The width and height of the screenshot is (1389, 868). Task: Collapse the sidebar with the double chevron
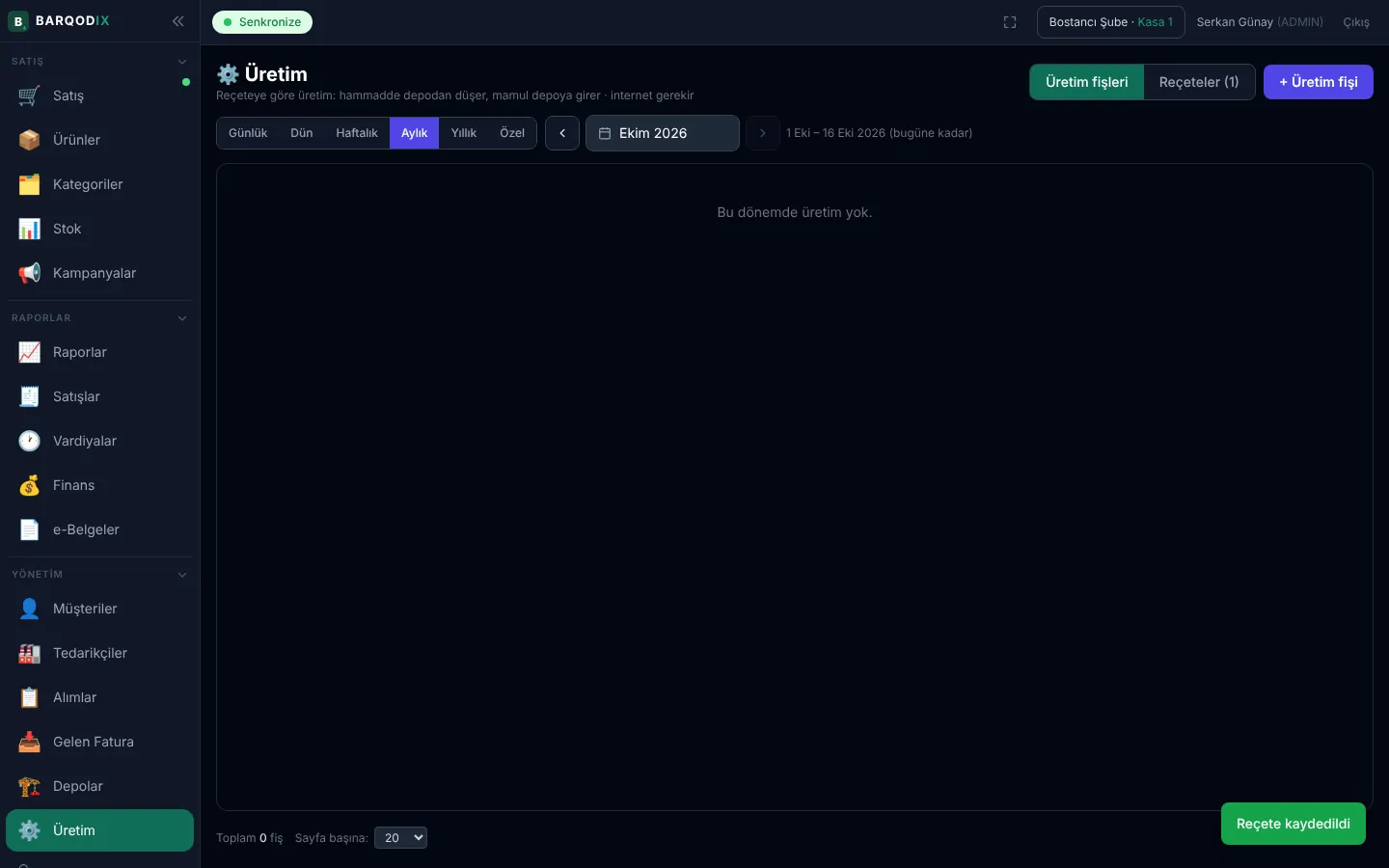tap(177, 21)
